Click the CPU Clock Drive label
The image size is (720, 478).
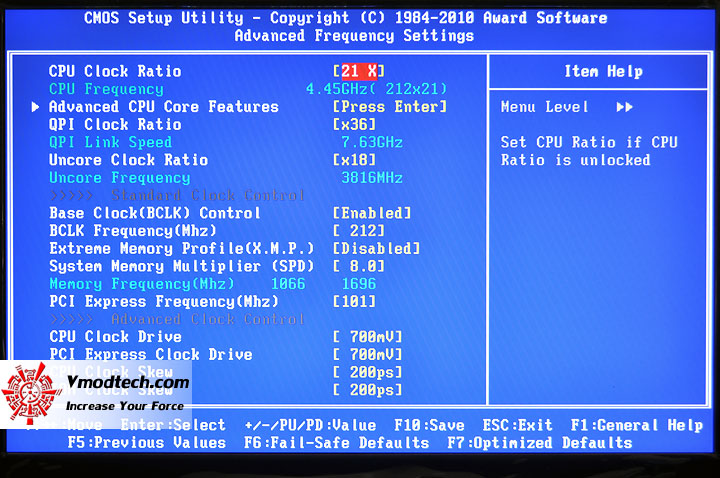pos(115,337)
